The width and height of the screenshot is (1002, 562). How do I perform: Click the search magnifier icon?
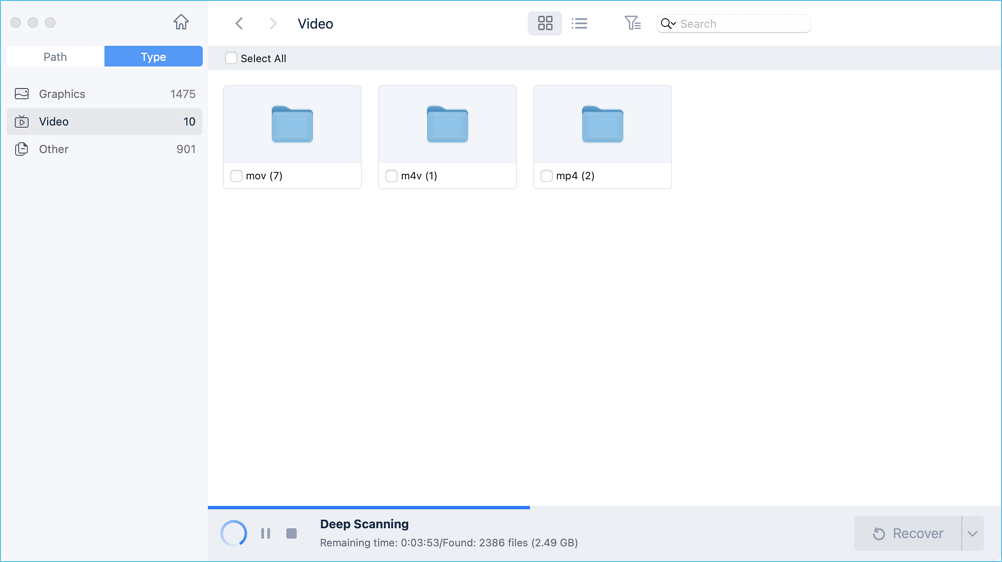click(668, 24)
